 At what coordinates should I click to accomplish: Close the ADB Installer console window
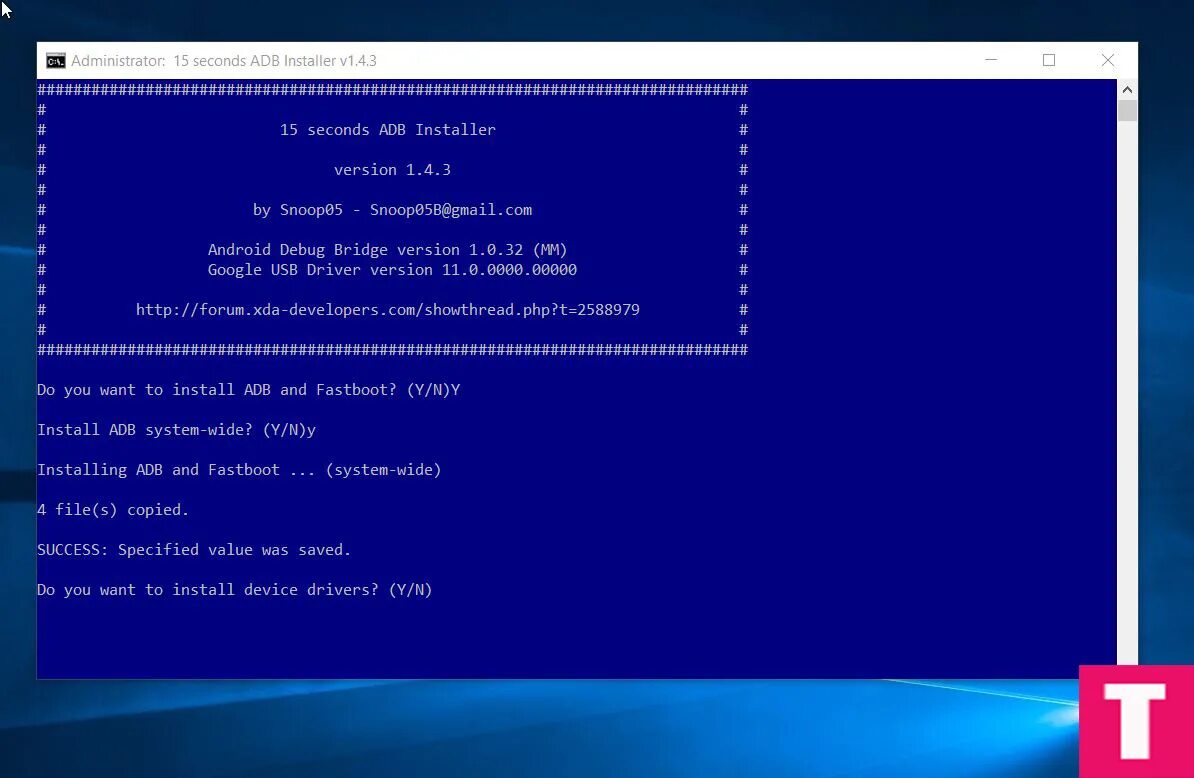(x=1108, y=60)
